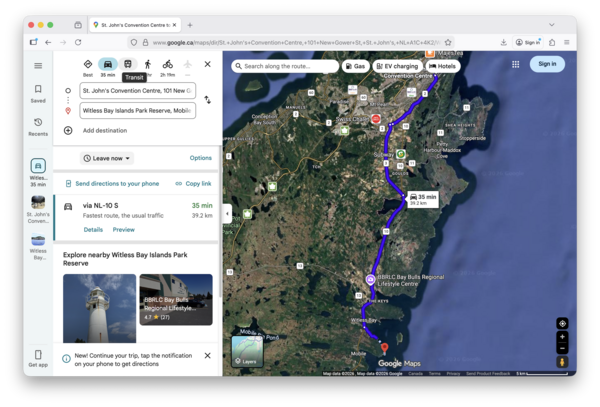Image resolution: width=600 pixels, height=407 pixels.
Task: Click the Get app phone icon
Action: 38,354
